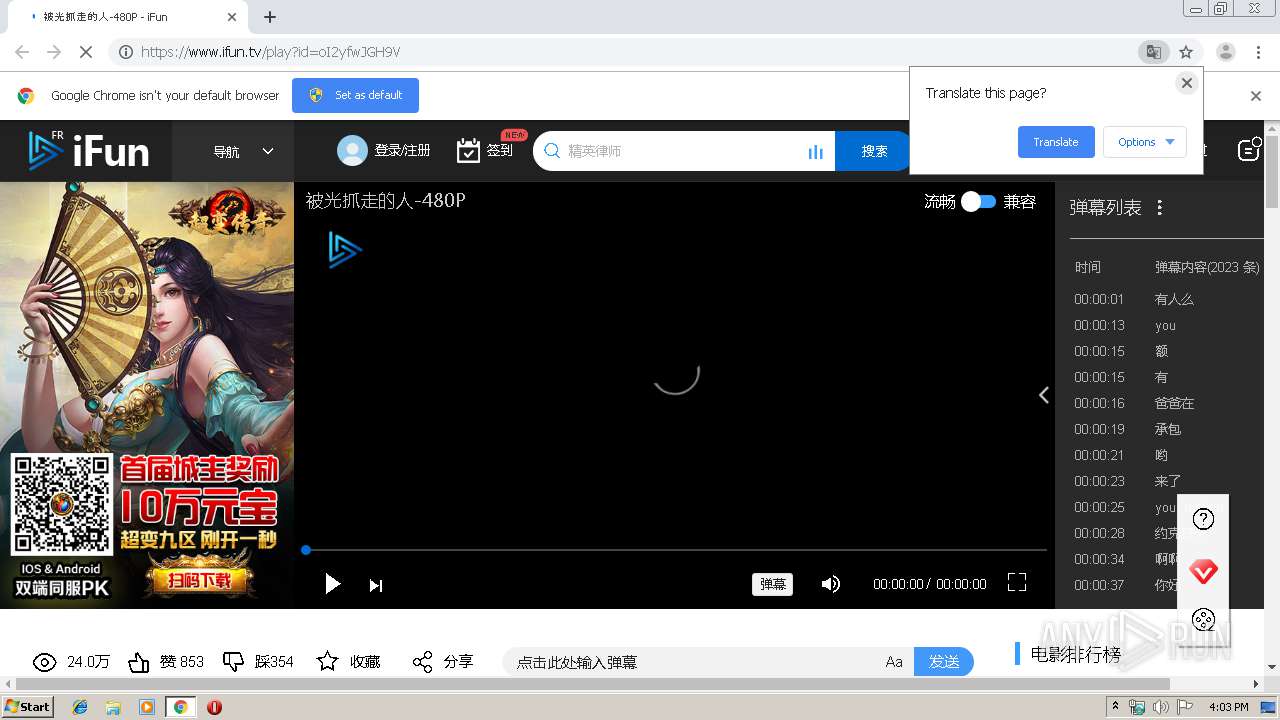Click the top-right notification icon in header
1280x720 pixels.
point(1249,150)
